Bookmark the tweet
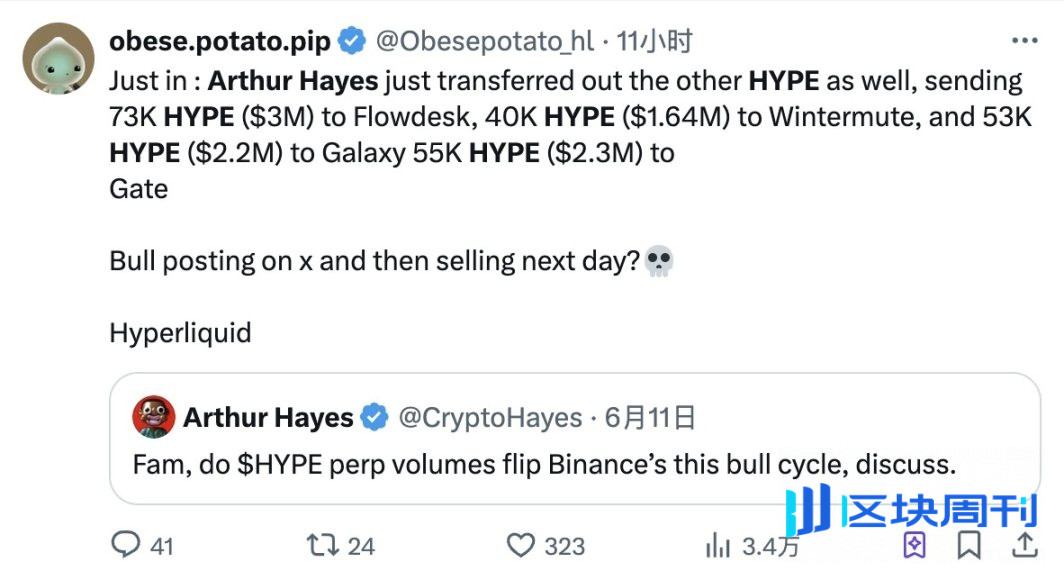This screenshot has height=580, width=1064. pos(969,545)
